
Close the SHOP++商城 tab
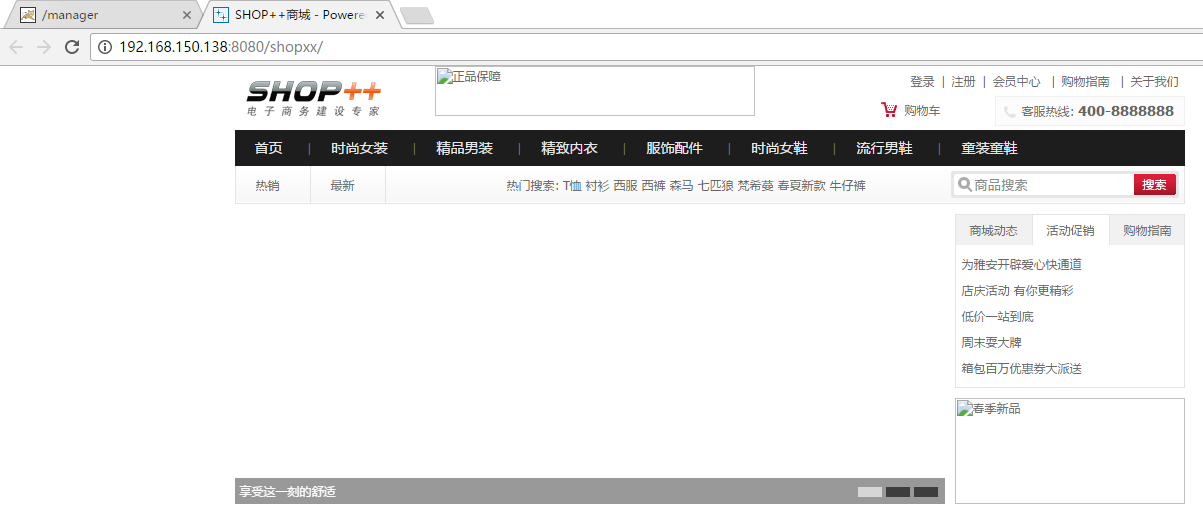tap(380, 15)
